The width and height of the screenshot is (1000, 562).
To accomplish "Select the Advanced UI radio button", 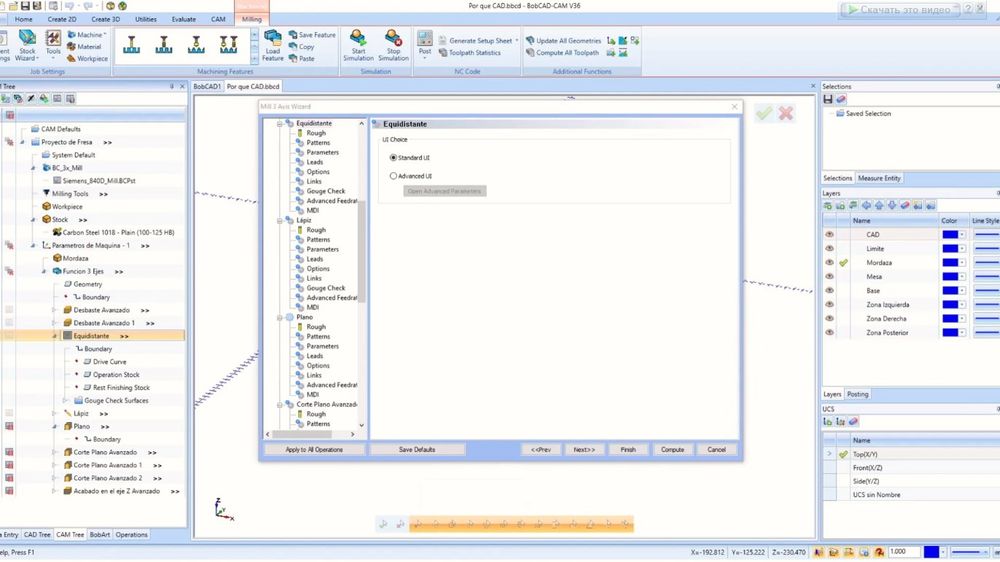I will click(393, 176).
